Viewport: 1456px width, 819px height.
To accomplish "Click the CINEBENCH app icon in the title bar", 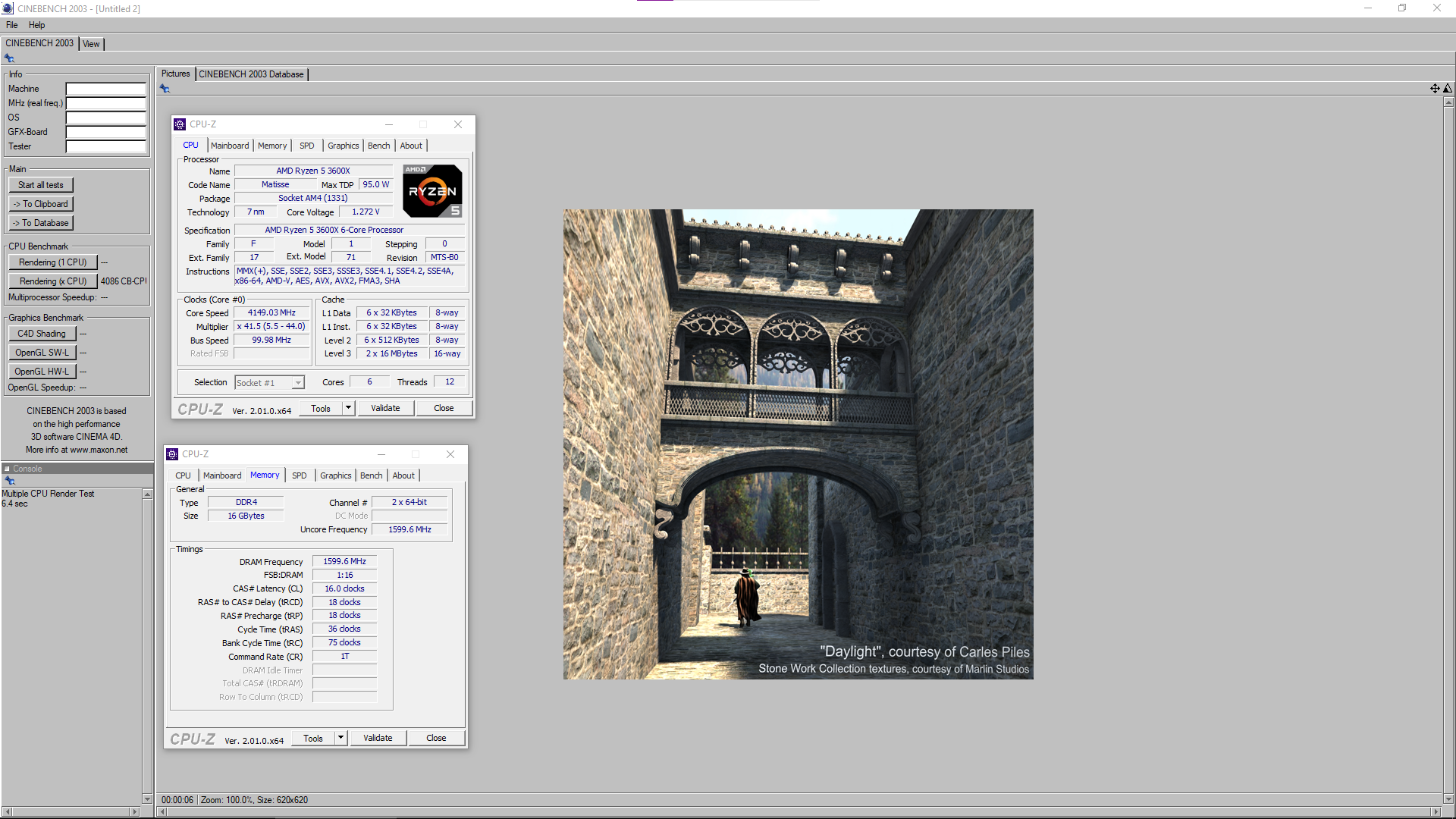I will (8, 8).
